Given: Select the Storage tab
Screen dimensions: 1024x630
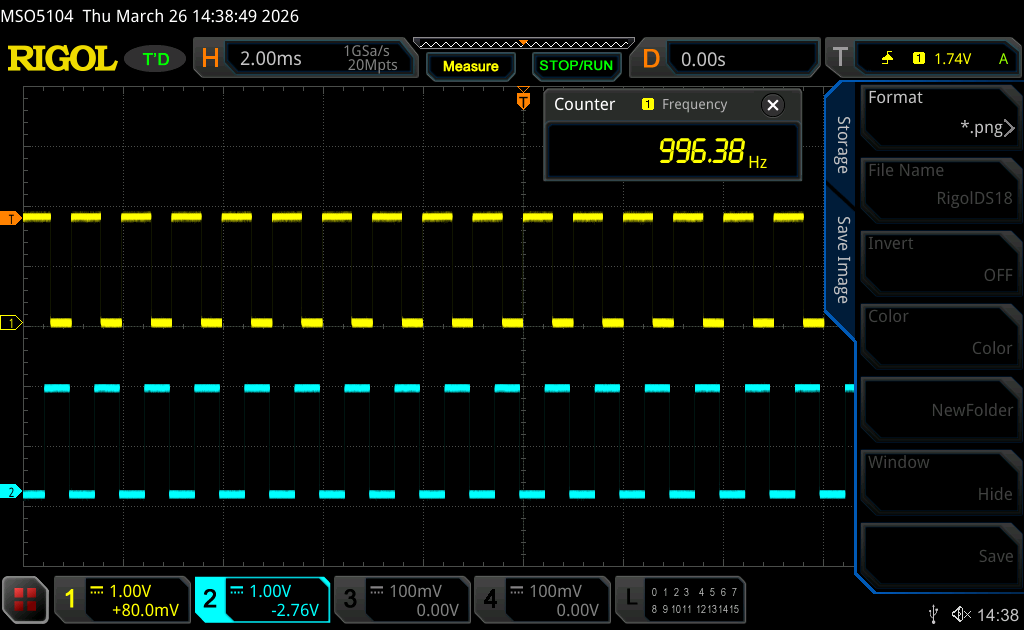Looking at the screenshot, I should click(842, 145).
